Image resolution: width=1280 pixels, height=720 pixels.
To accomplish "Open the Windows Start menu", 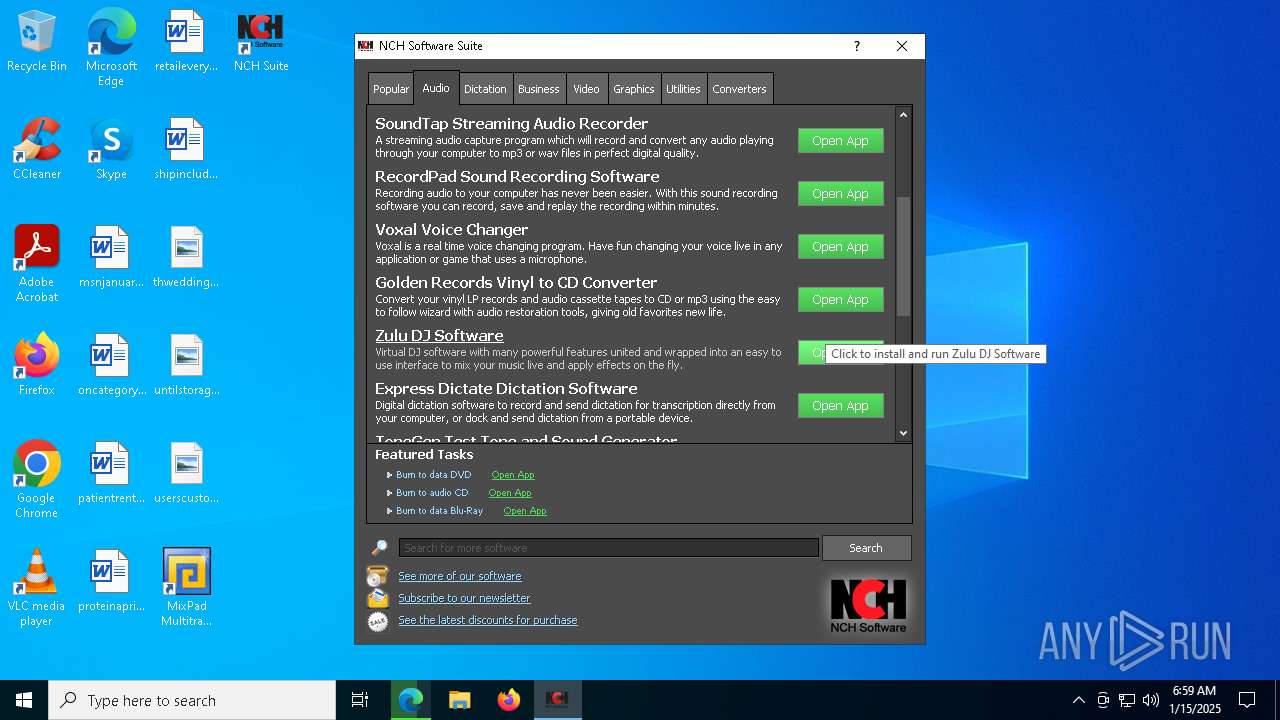I will 24,700.
